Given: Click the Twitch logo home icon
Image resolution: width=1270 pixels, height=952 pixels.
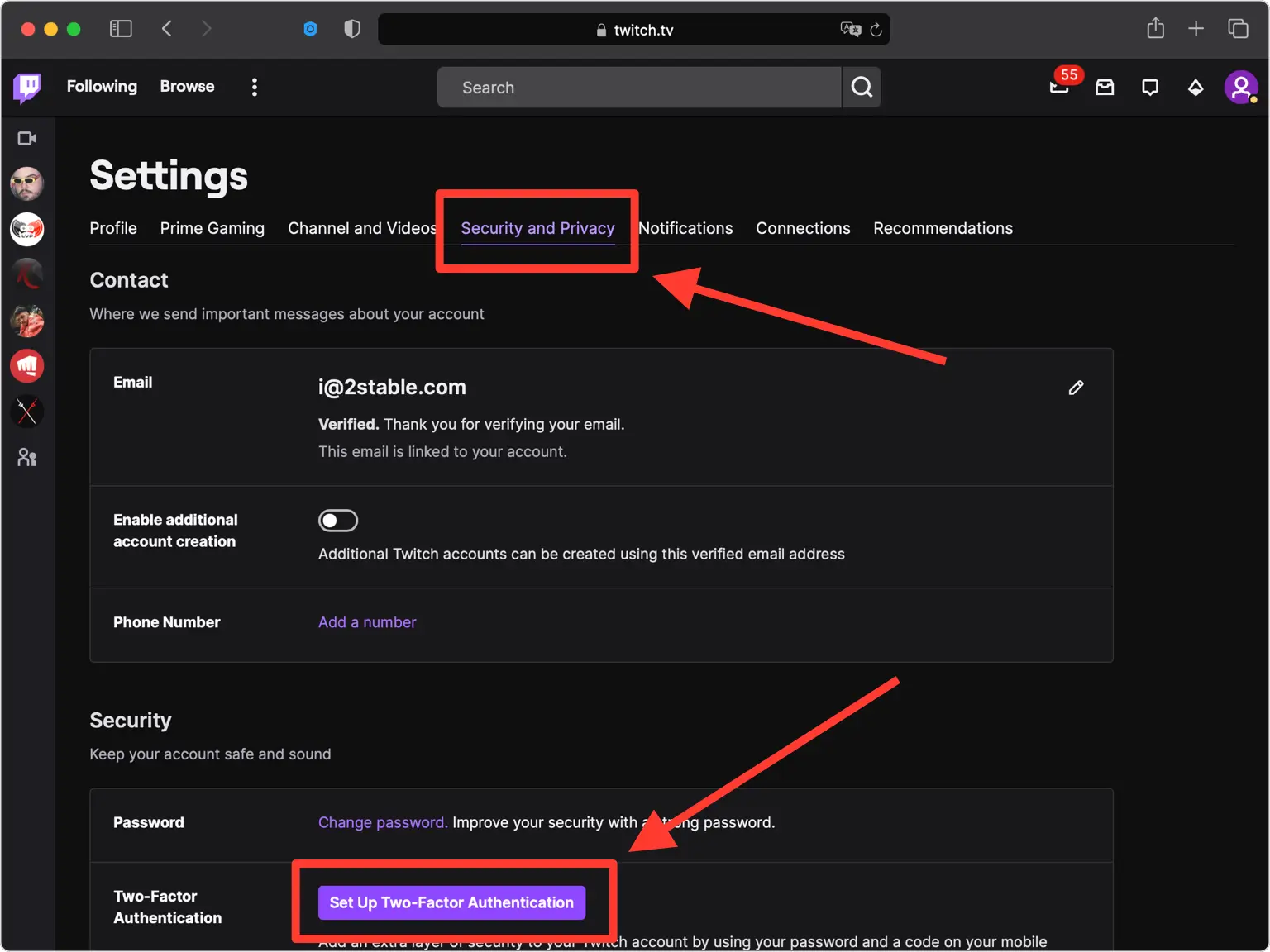Looking at the screenshot, I should click(27, 87).
